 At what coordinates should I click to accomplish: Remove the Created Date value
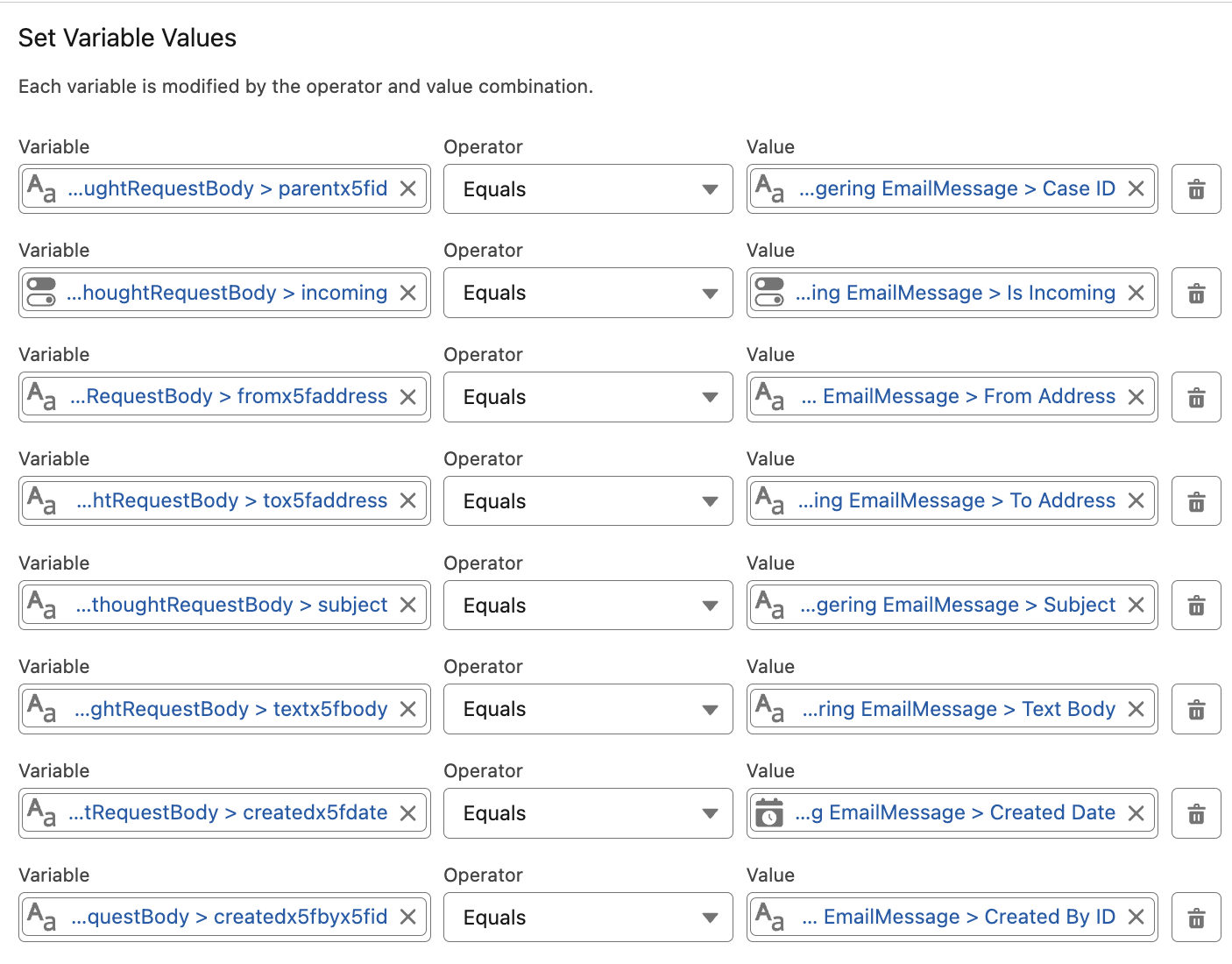point(1136,813)
